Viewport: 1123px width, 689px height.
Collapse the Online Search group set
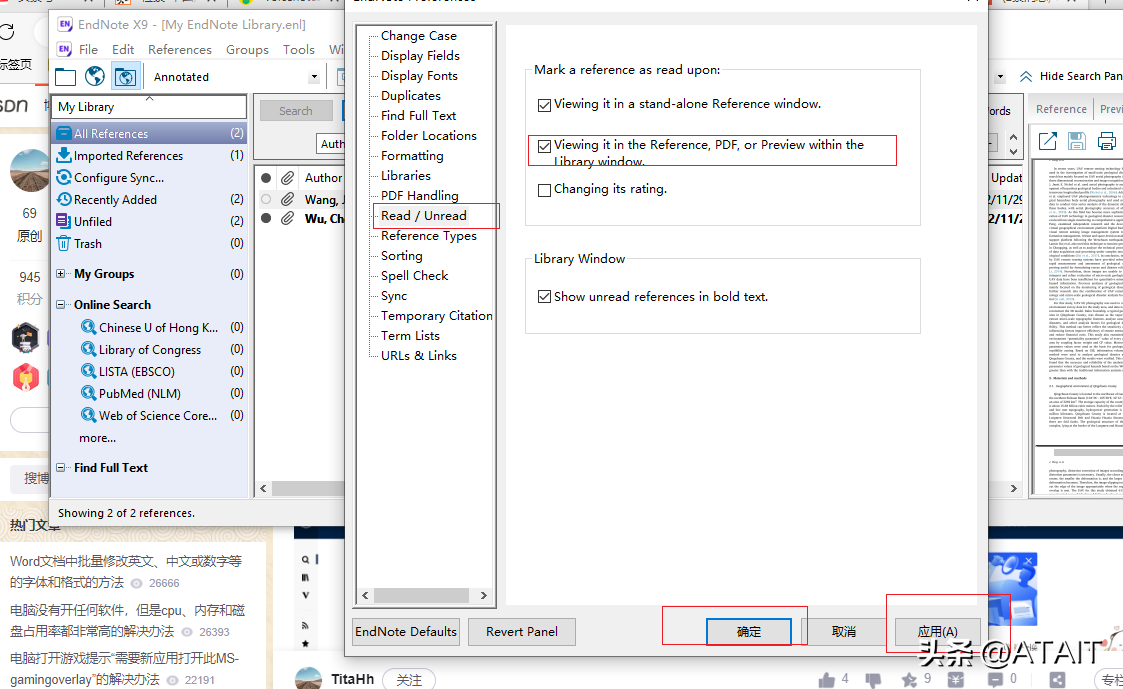[x=61, y=304]
